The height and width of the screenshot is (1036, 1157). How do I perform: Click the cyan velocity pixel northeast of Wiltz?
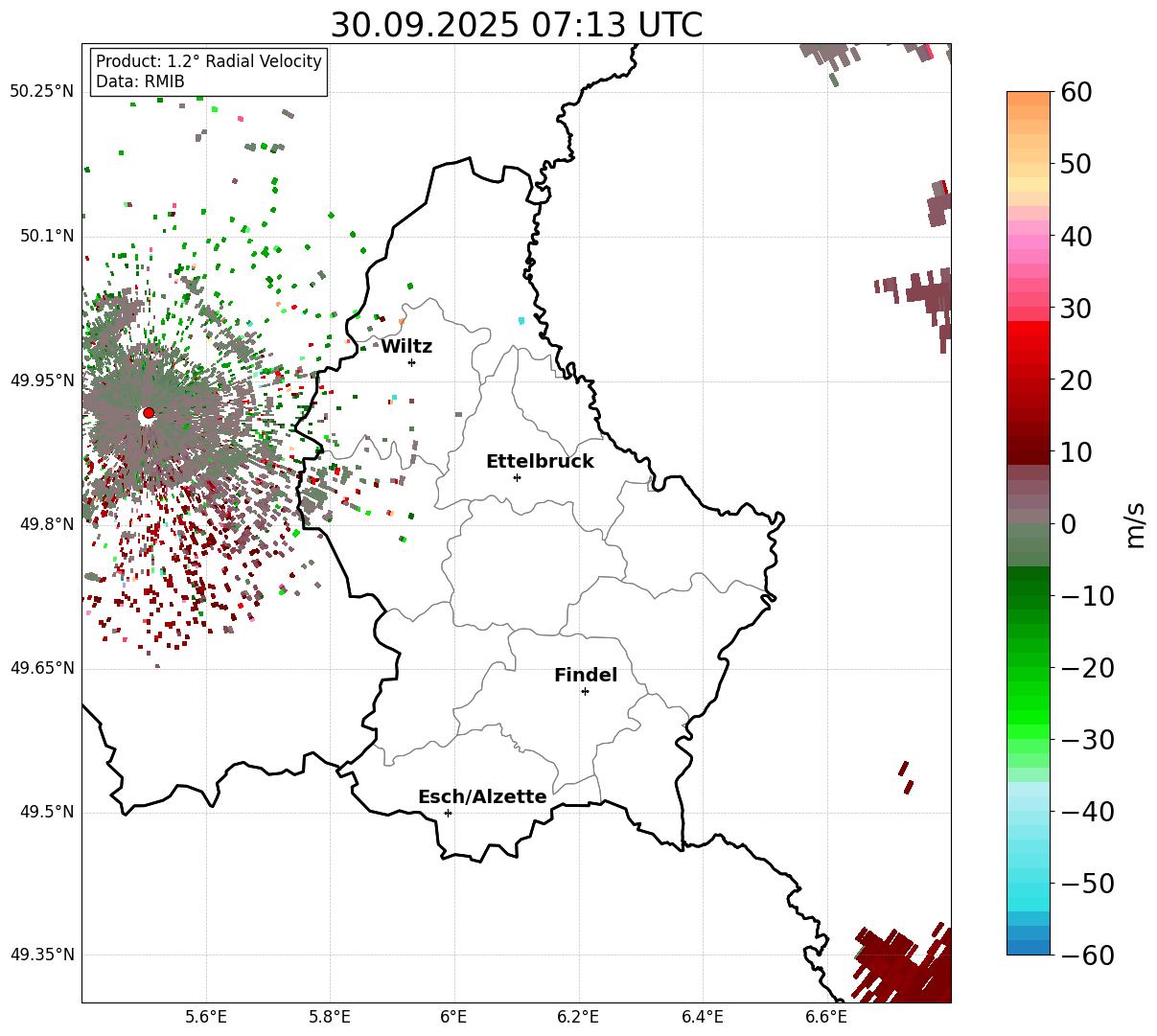click(x=521, y=320)
